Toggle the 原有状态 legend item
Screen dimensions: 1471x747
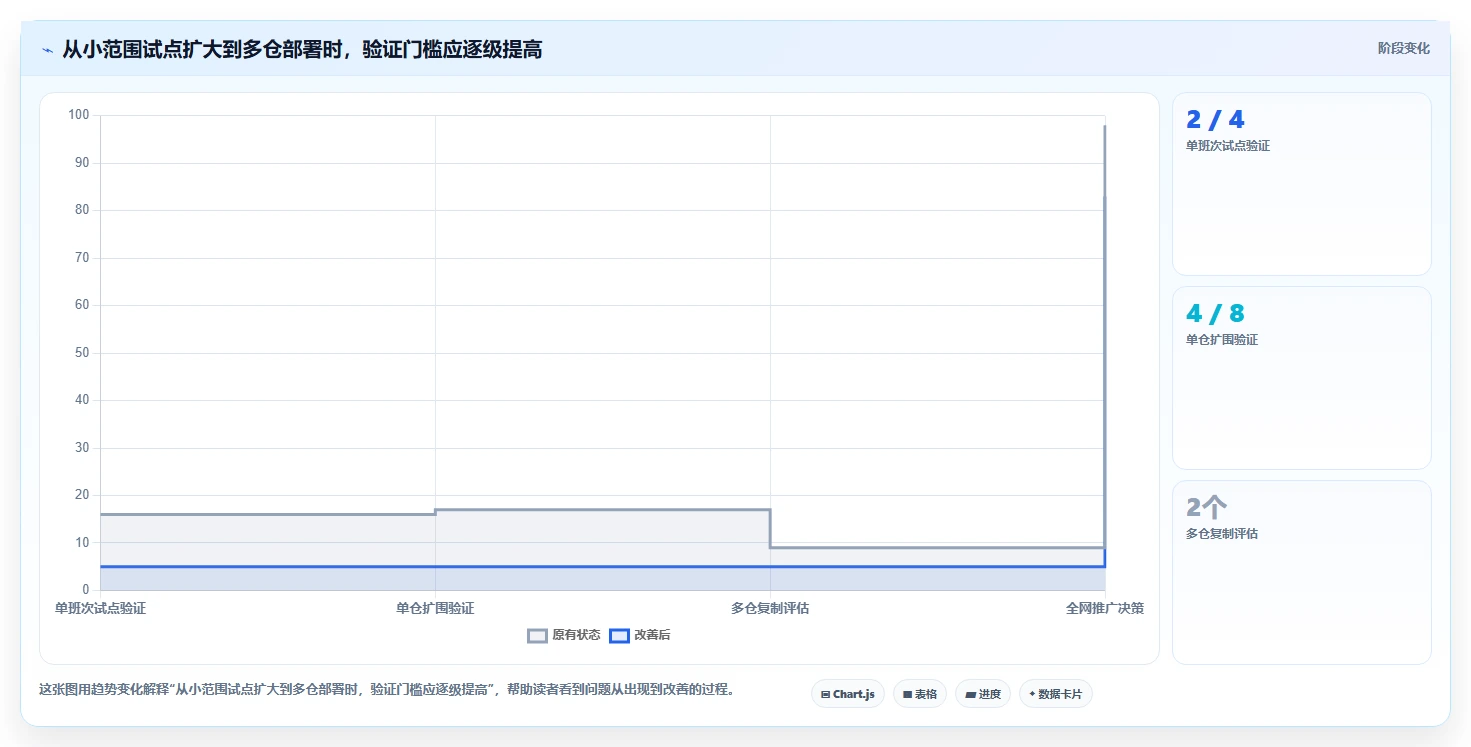(564, 635)
